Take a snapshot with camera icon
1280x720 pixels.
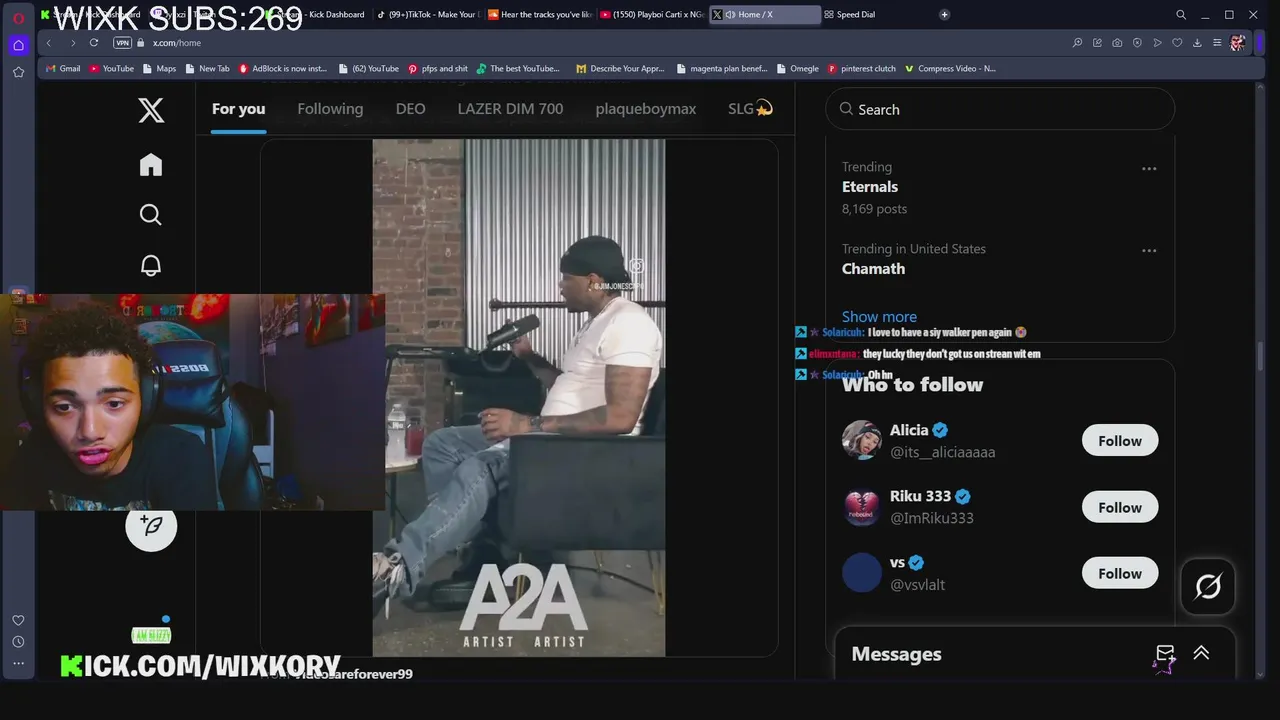(1117, 43)
